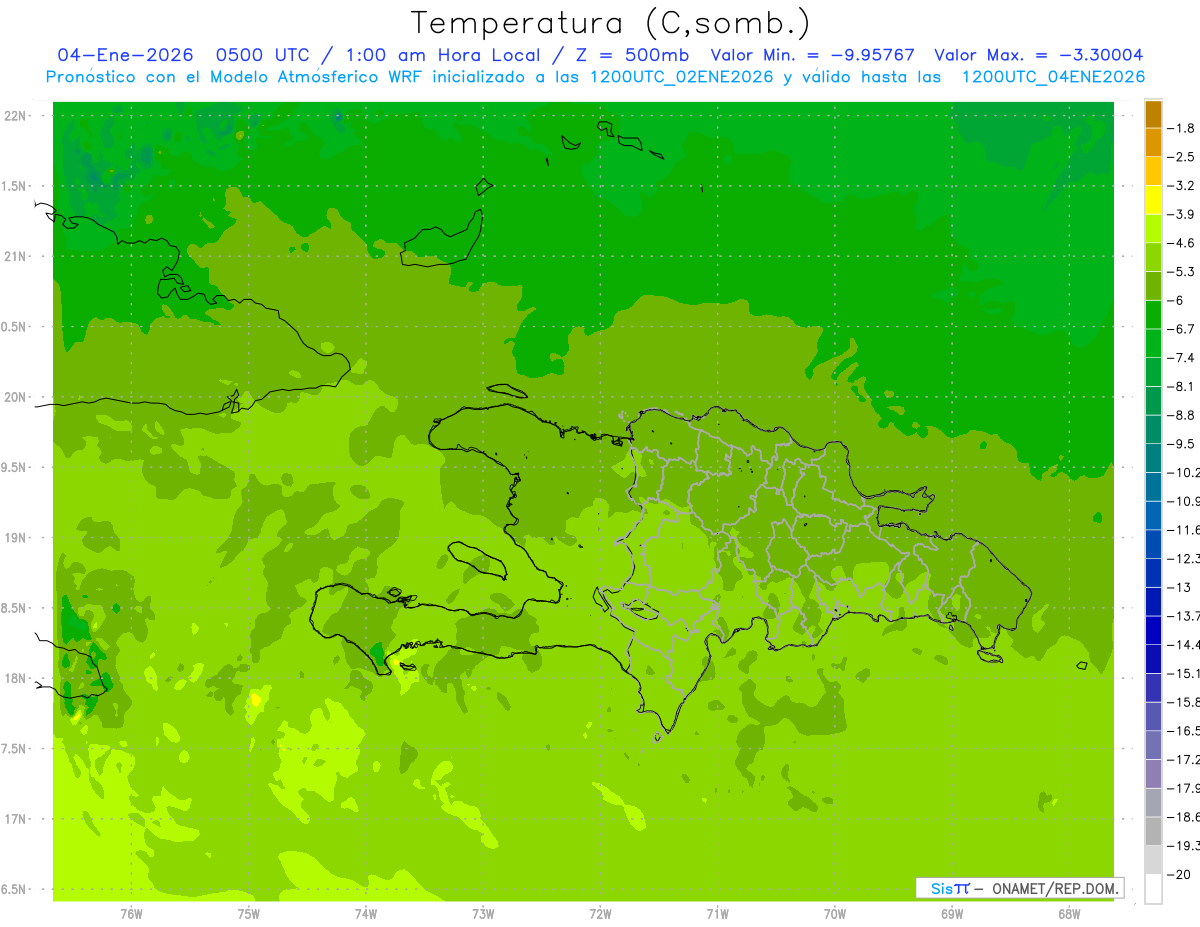This screenshot has width=1200, height=927.
Task: Click the '-8.1' color bar value
Action: point(1182,386)
